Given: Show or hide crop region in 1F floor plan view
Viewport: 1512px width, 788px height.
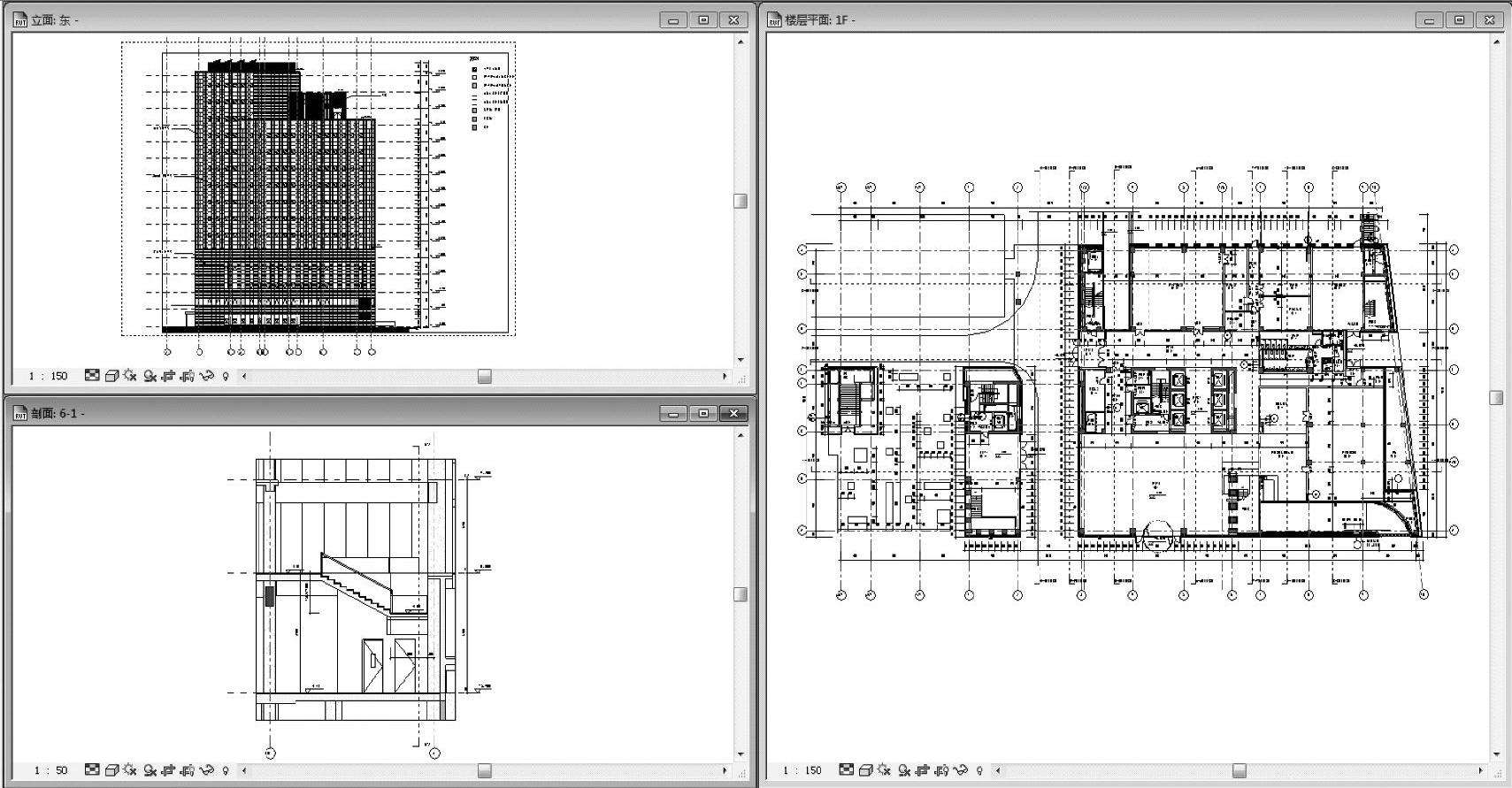Looking at the screenshot, I should click(x=941, y=770).
